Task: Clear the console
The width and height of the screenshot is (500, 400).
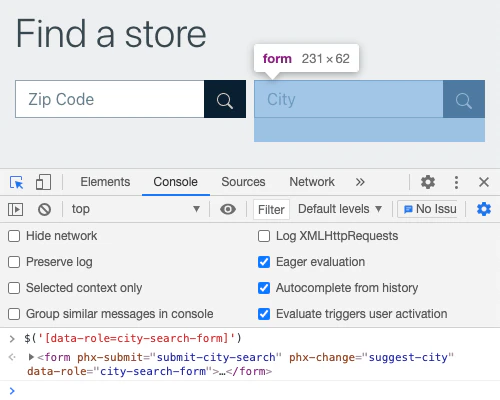Action: click(44, 210)
